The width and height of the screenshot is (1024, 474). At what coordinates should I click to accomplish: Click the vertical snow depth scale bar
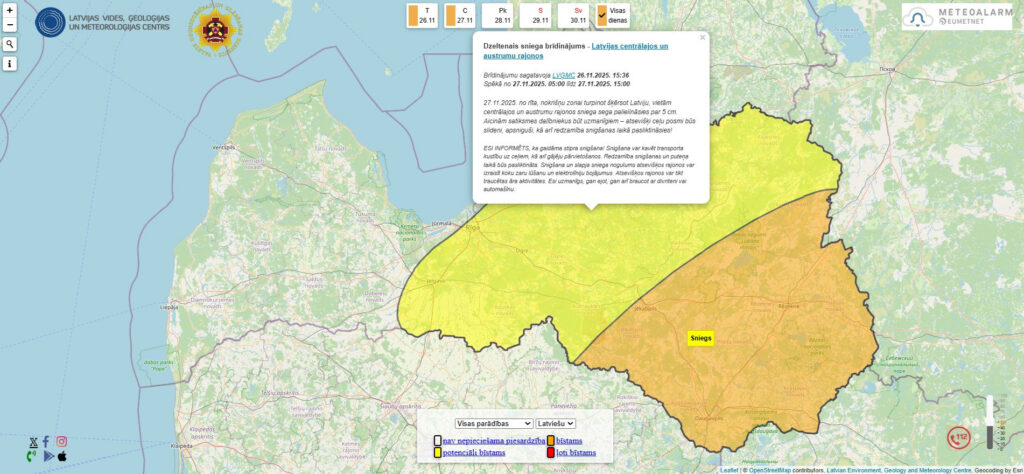click(989, 422)
